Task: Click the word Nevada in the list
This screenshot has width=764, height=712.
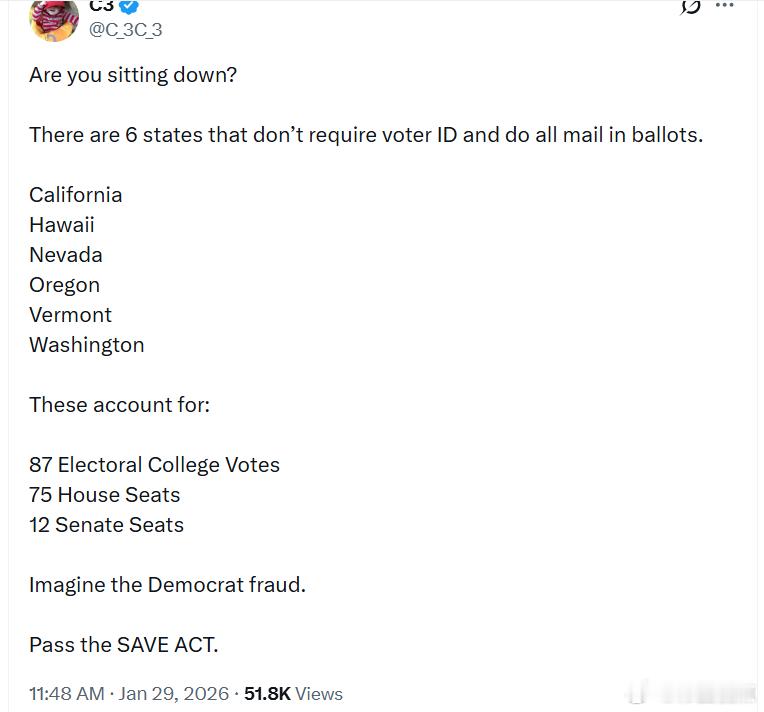Action: [x=66, y=255]
